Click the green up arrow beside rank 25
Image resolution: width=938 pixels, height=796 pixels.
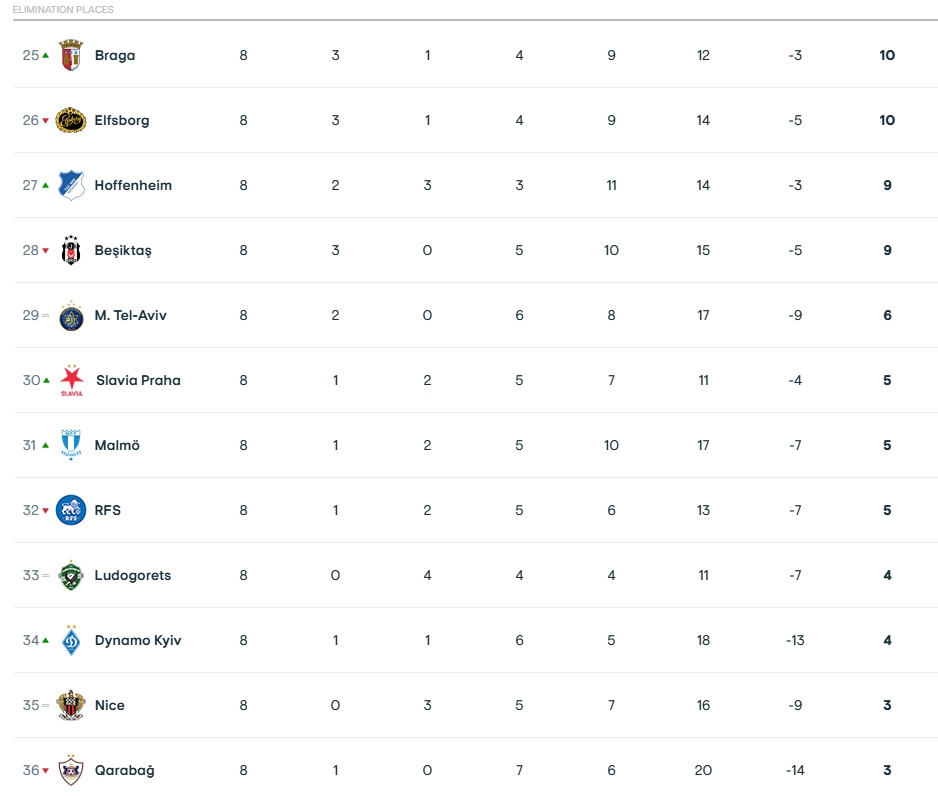[45, 55]
